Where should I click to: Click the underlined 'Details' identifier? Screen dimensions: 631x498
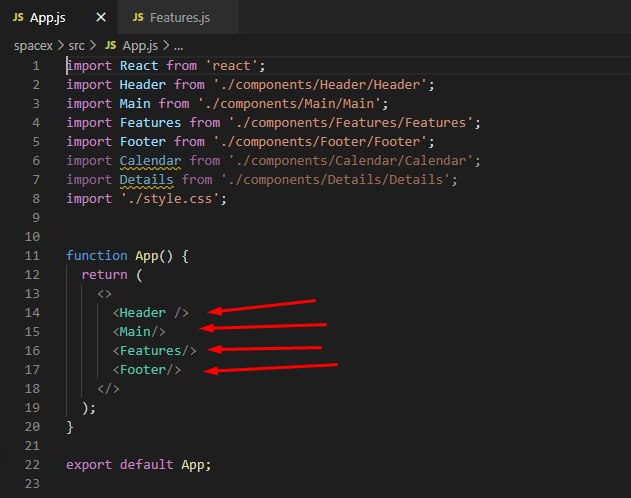(x=146, y=179)
